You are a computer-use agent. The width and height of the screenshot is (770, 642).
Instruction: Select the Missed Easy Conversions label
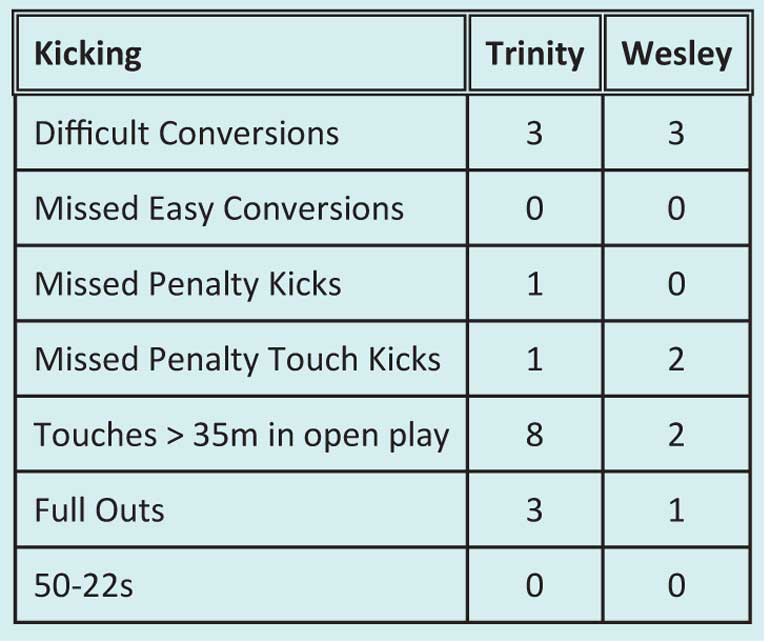219,209
